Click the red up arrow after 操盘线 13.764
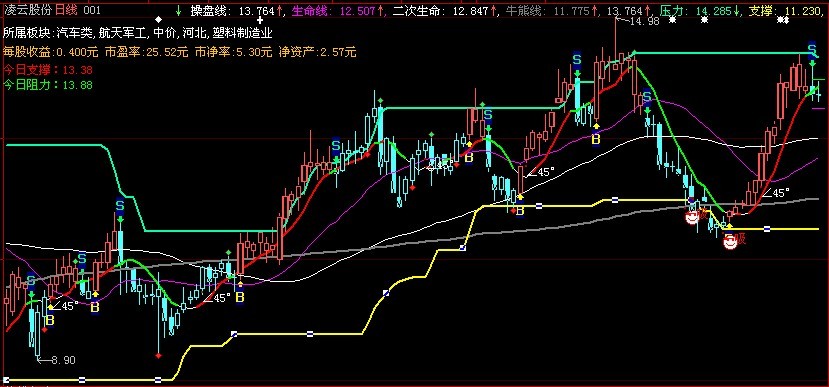This screenshot has height=387, width=829. pos(279,10)
